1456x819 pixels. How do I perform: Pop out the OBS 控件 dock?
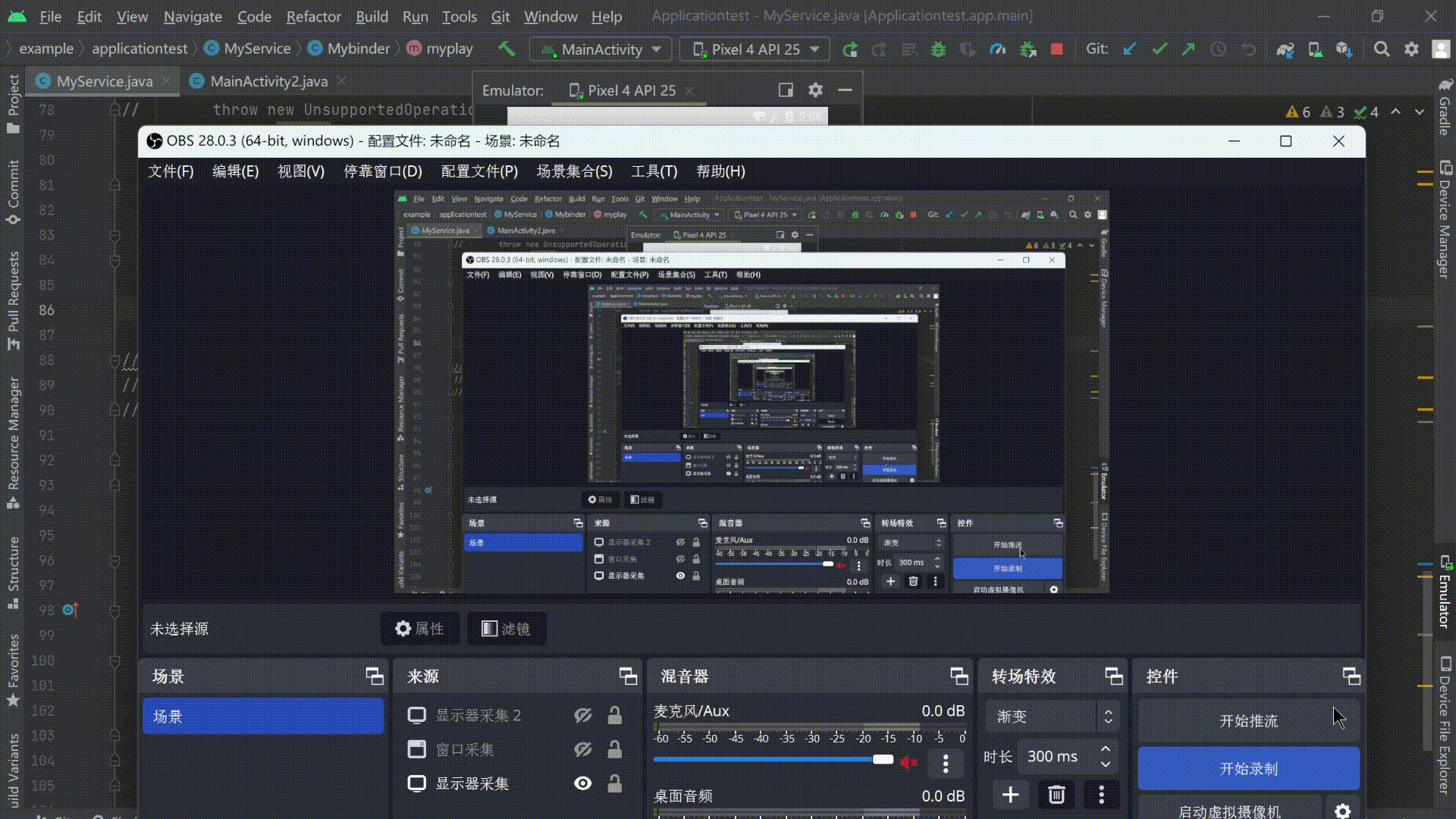pos(1351,676)
